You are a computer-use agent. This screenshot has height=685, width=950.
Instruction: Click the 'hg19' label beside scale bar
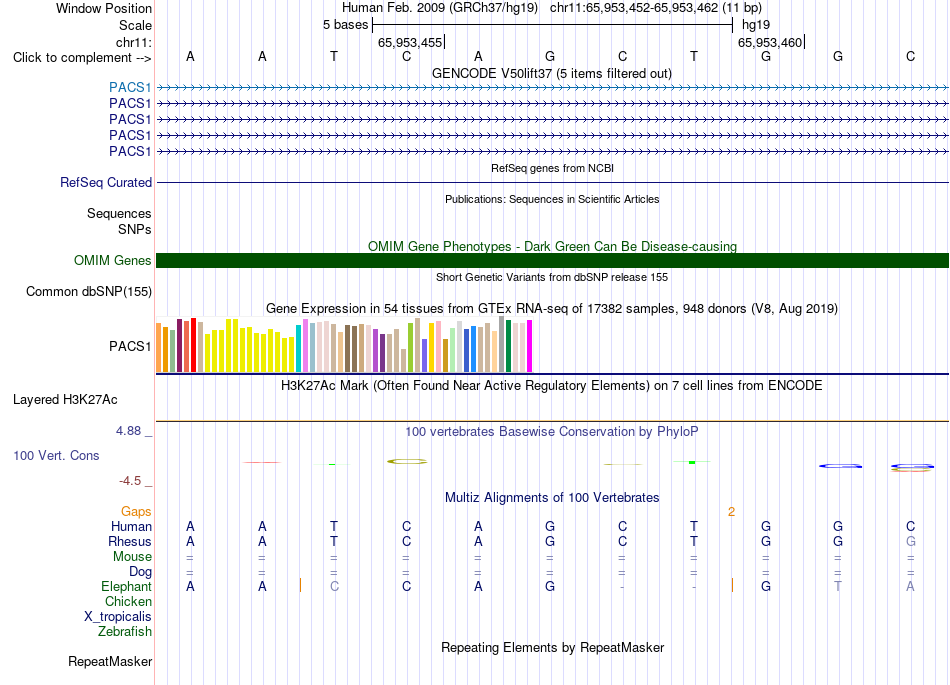point(756,25)
